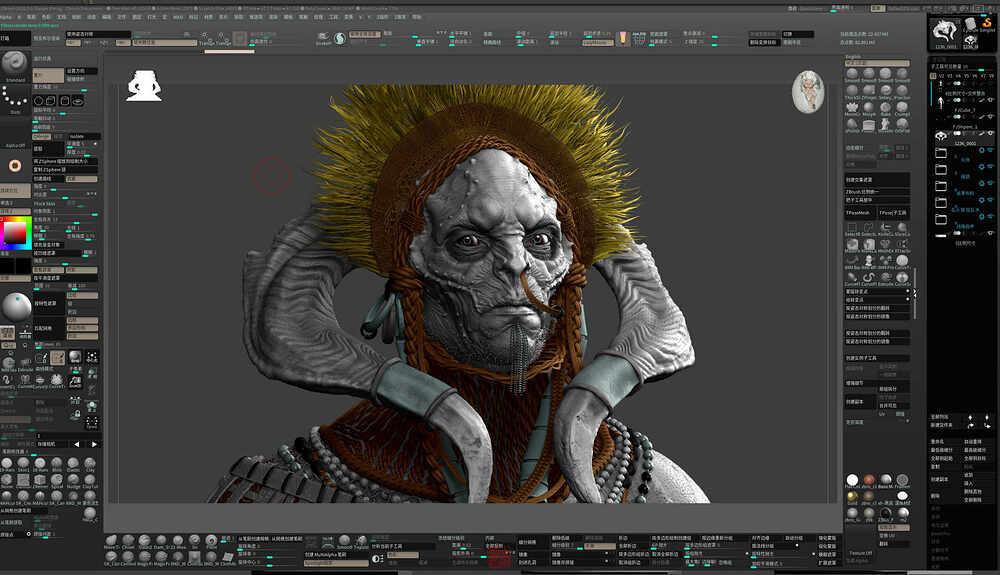The image size is (1000, 575).
Task: Click the left-pointing previous arrow button
Action: pos(77,444)
